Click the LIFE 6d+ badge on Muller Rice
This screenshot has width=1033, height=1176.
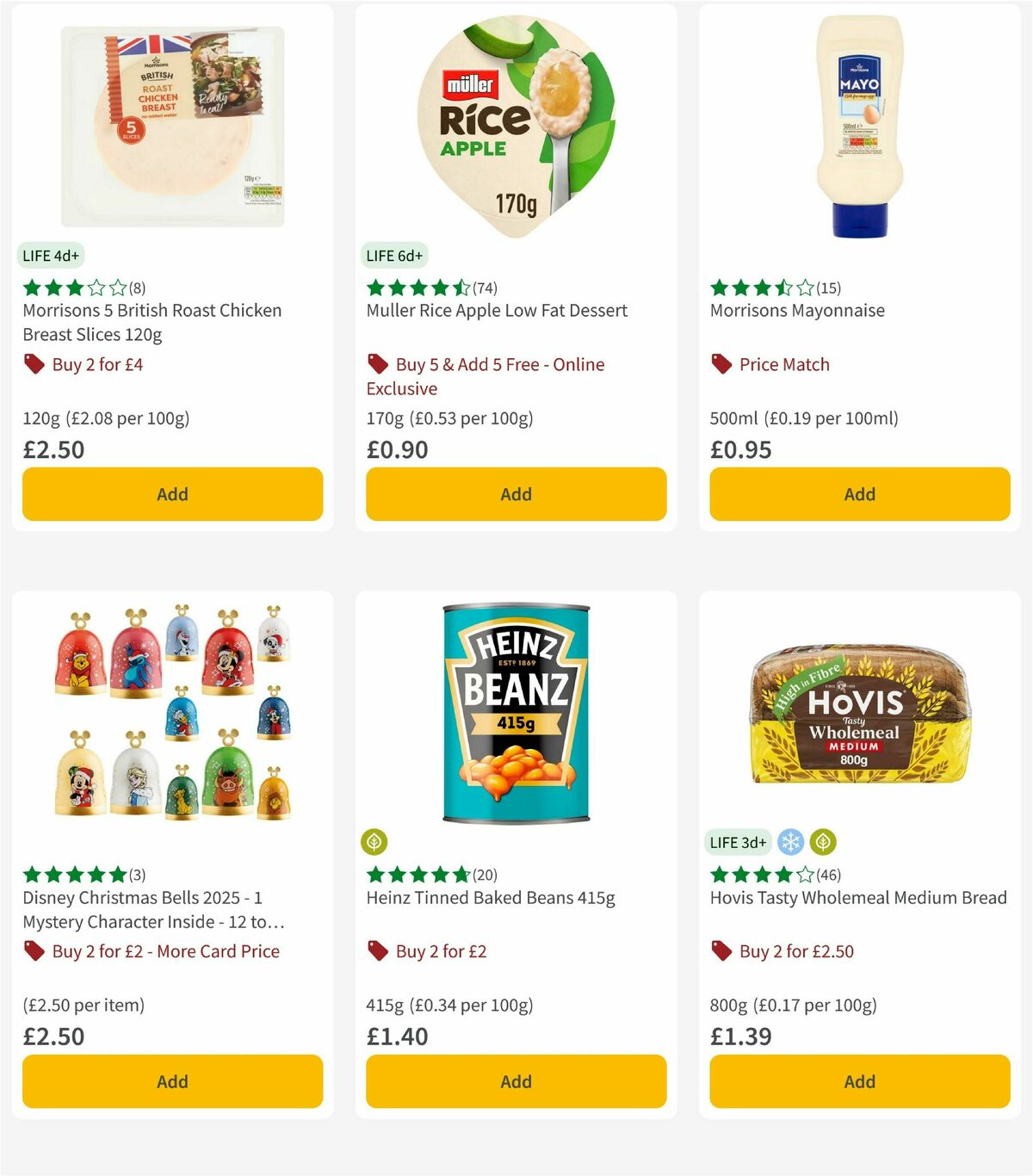[393, 256]
